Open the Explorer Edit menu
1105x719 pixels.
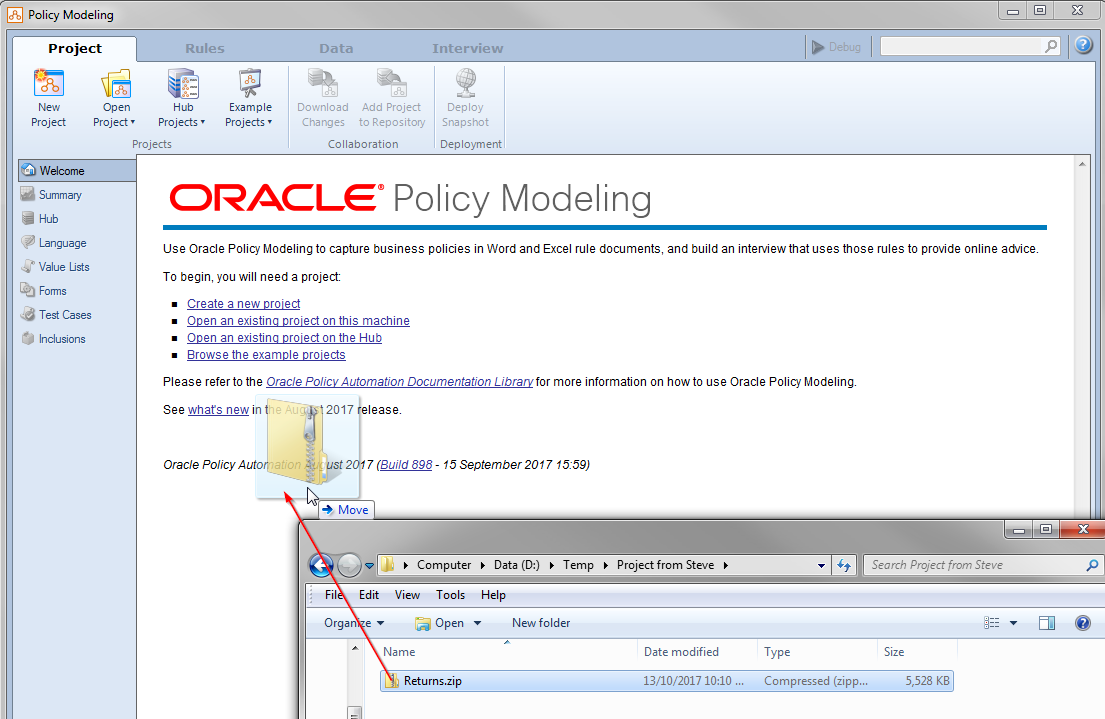click(369, 595)
